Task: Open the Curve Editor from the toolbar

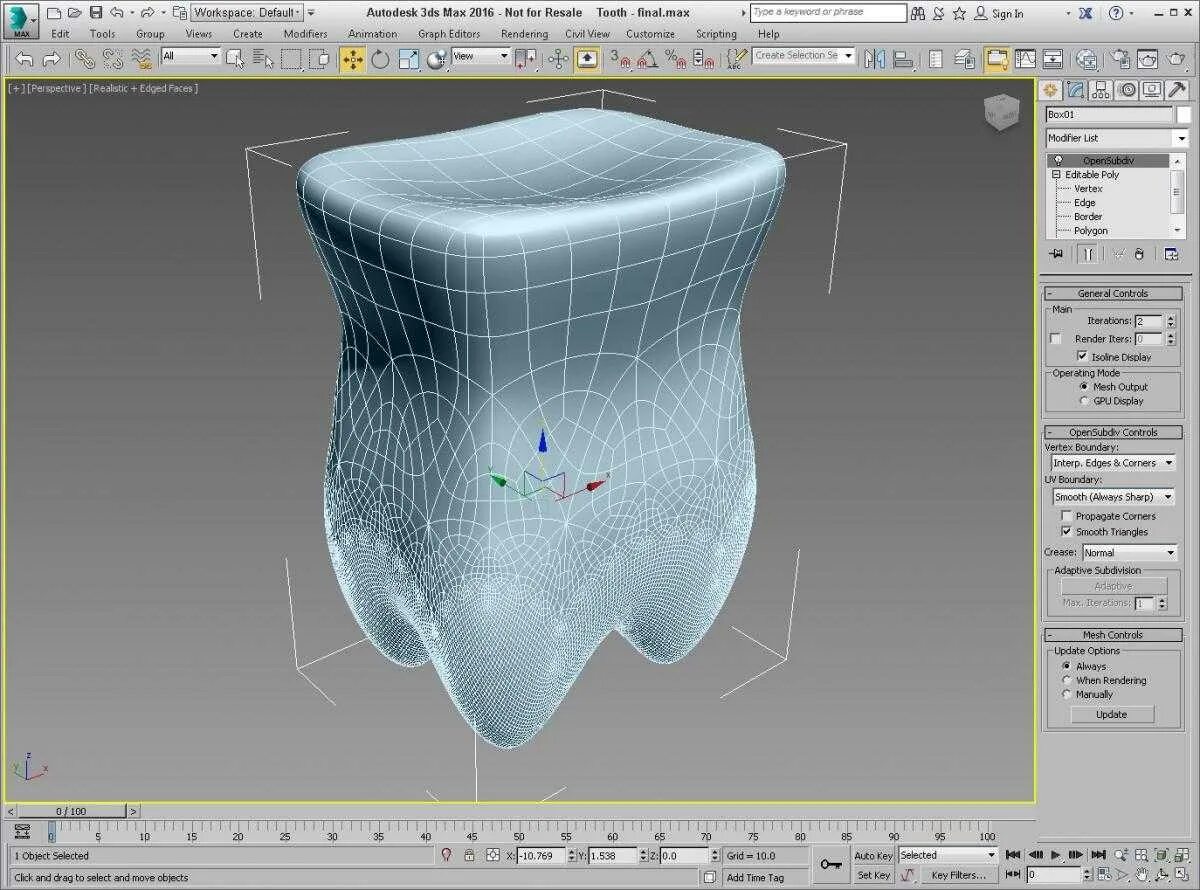Action: click(x=1025, y=58)
